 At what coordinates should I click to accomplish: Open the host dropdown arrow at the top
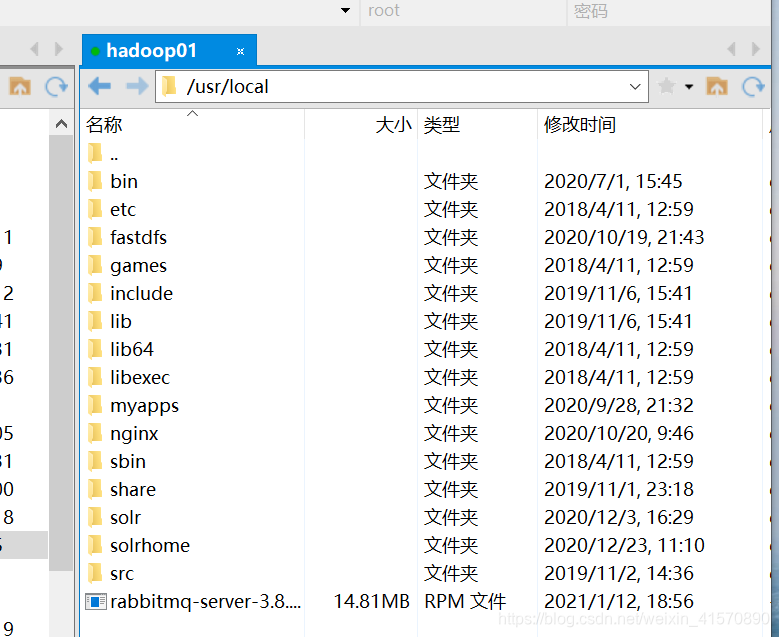point(345,10)
